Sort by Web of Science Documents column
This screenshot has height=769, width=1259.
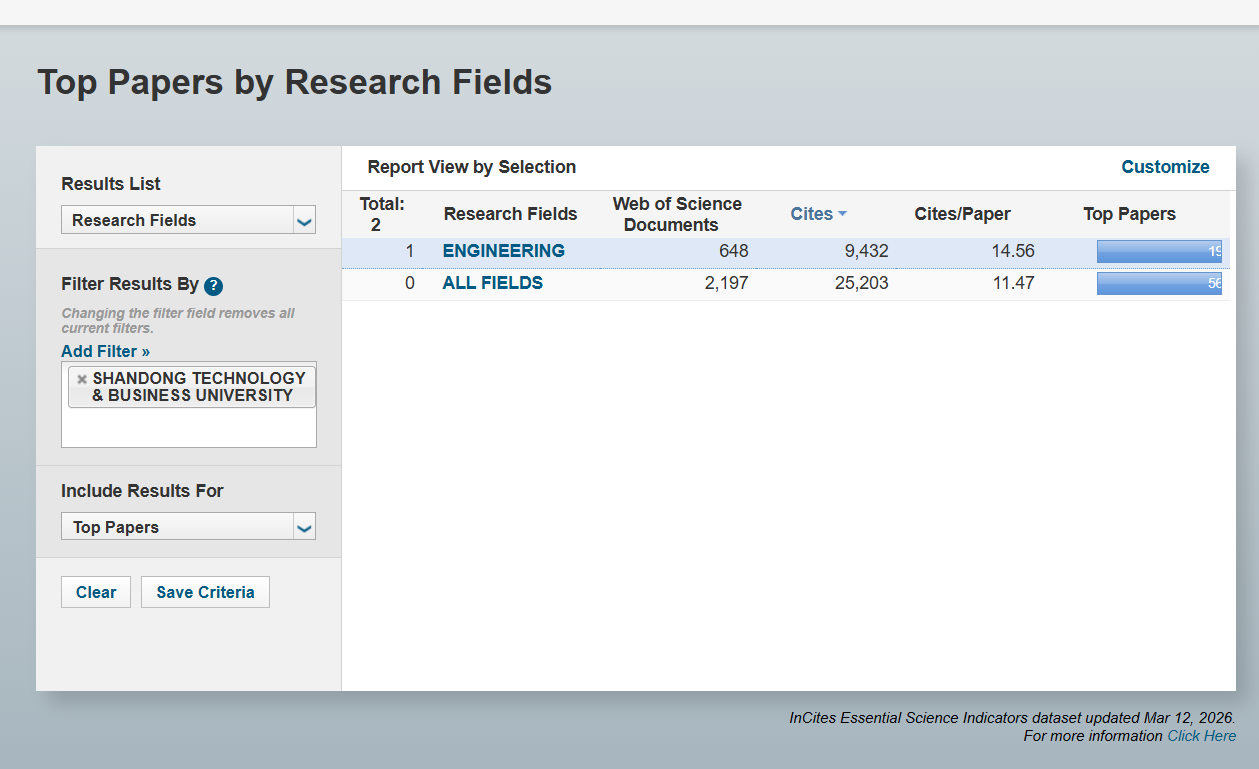677,214
